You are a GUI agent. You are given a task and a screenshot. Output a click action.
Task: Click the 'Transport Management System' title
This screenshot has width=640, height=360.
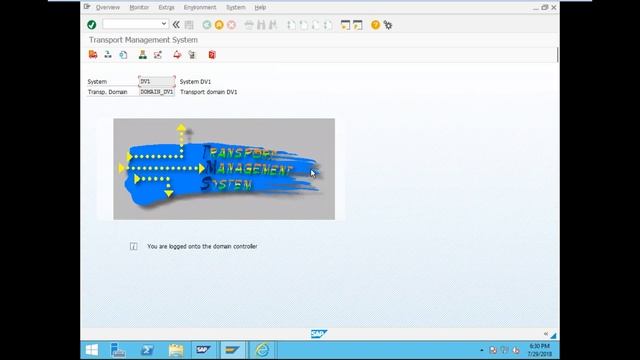[143, 40]
